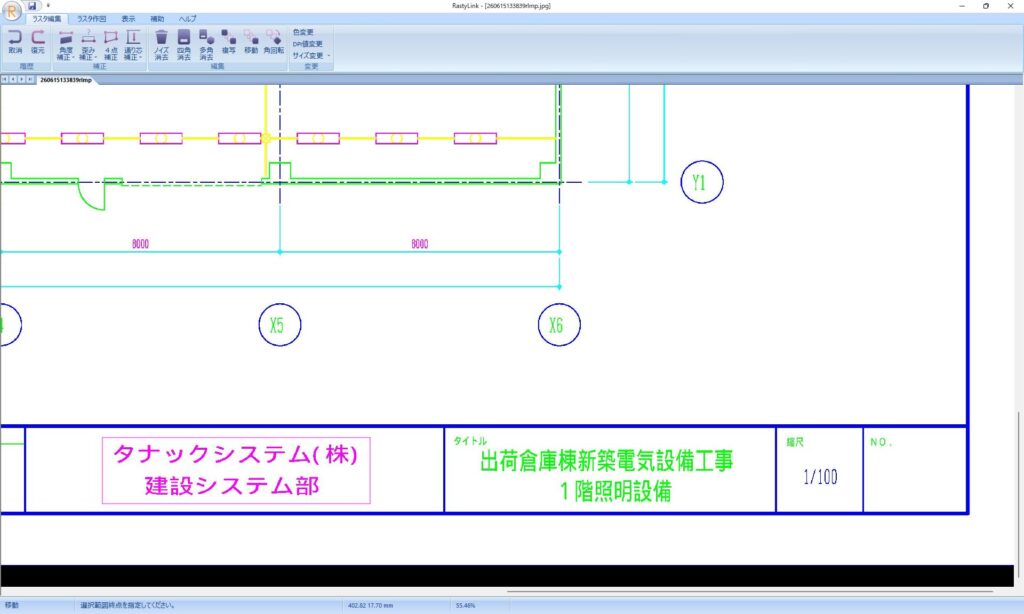Image resolution: width=1024 pixels, height=614 pixels.
Task: Select the 複写 copy tool
Action: pos(229,42)
